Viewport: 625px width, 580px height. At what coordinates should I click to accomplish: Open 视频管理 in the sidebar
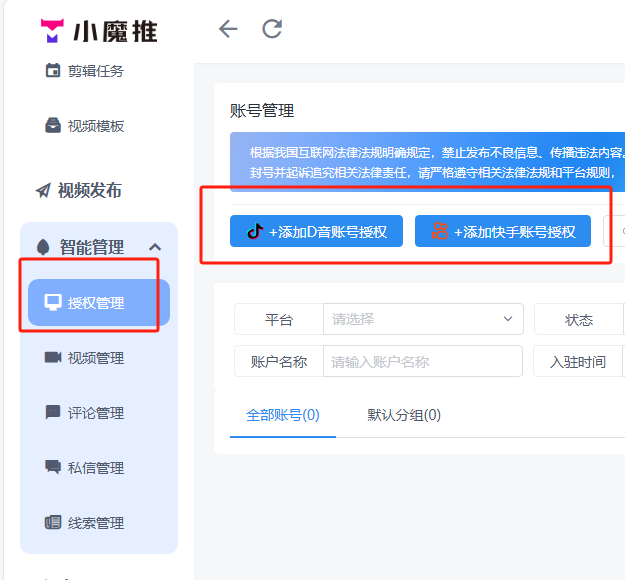tap(95, 358)
